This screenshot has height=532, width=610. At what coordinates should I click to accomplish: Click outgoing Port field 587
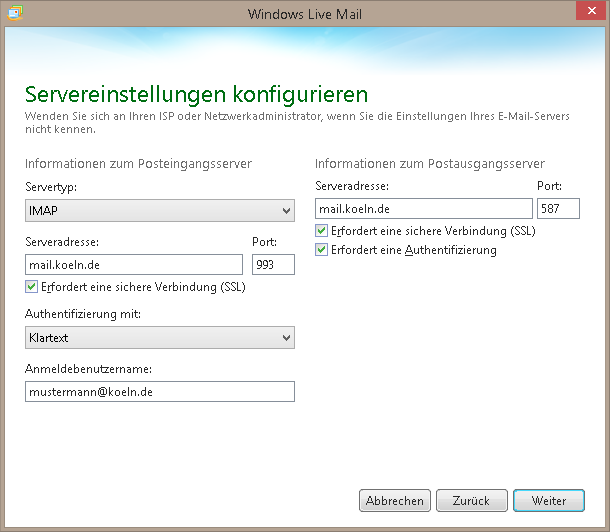pyautogui.click(x=558, y=208)
